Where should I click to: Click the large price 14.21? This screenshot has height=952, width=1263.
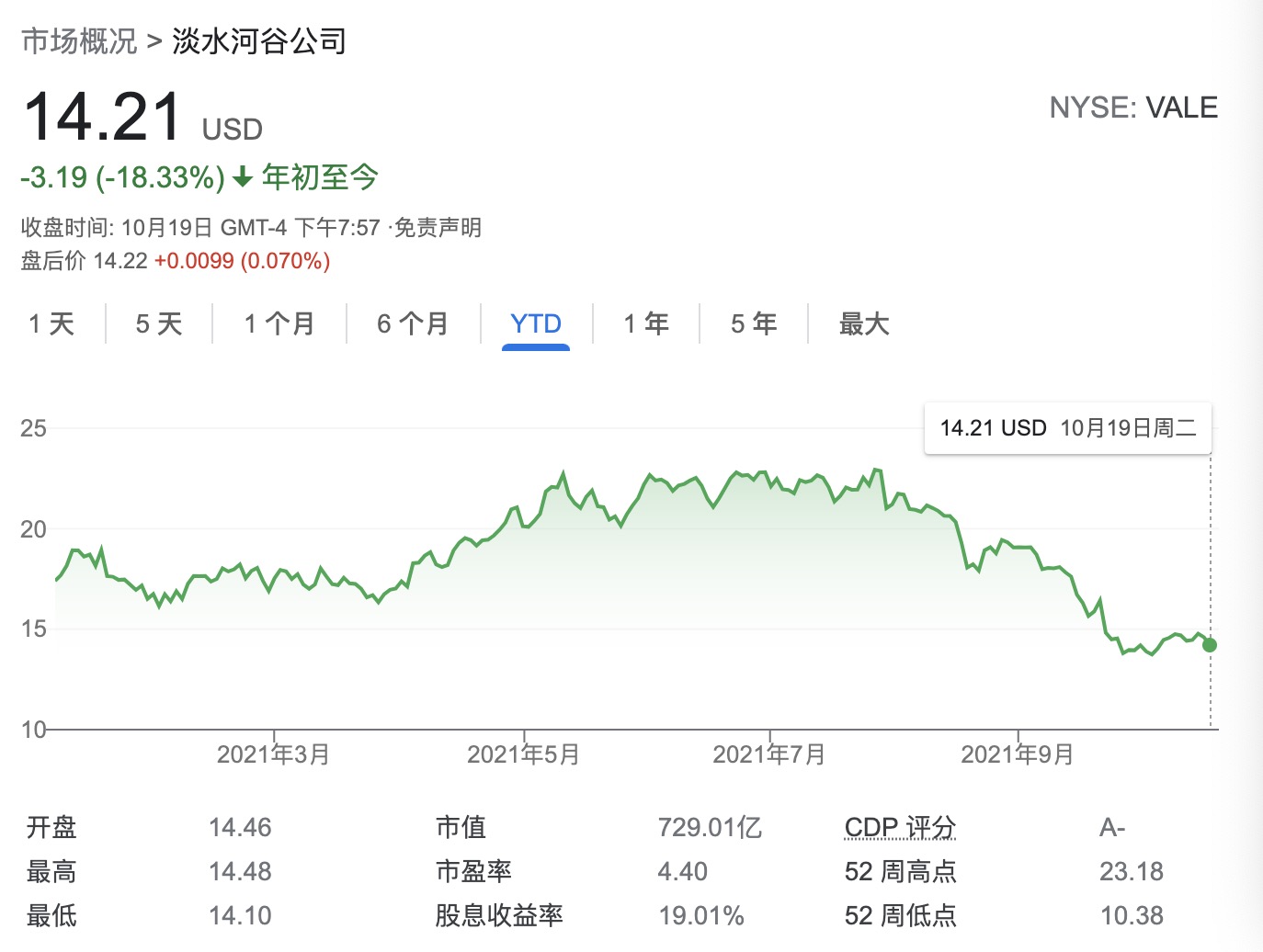pyautogui.click(x=102, y=117)
